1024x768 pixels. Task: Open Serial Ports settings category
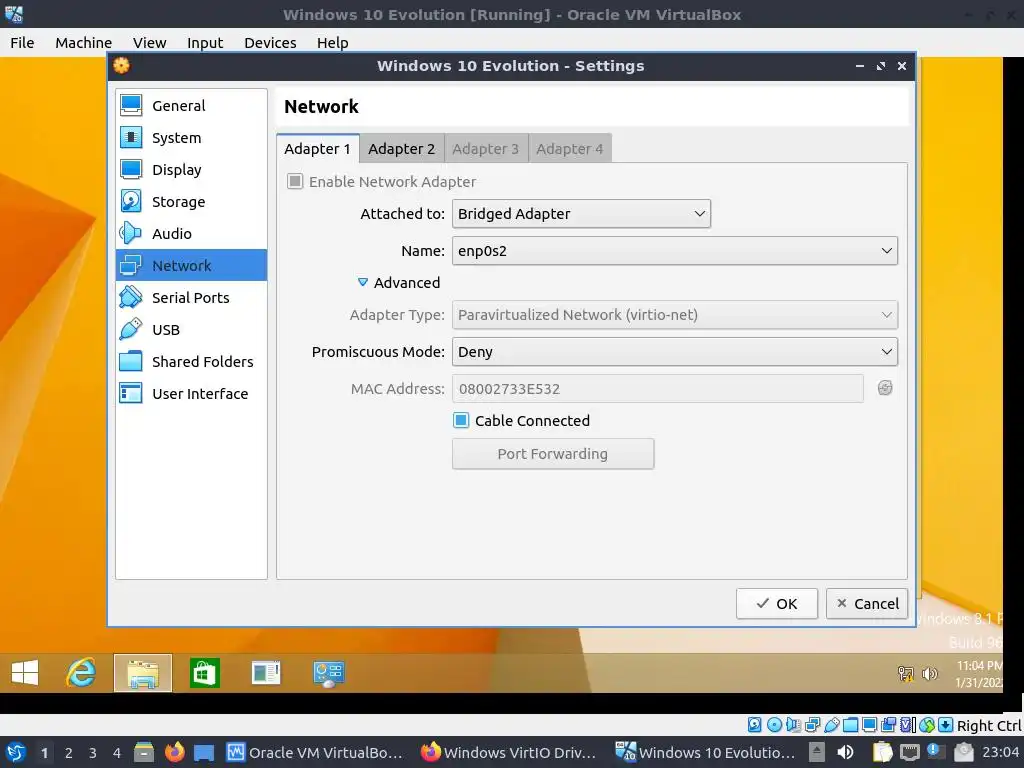tap(191, 298)
